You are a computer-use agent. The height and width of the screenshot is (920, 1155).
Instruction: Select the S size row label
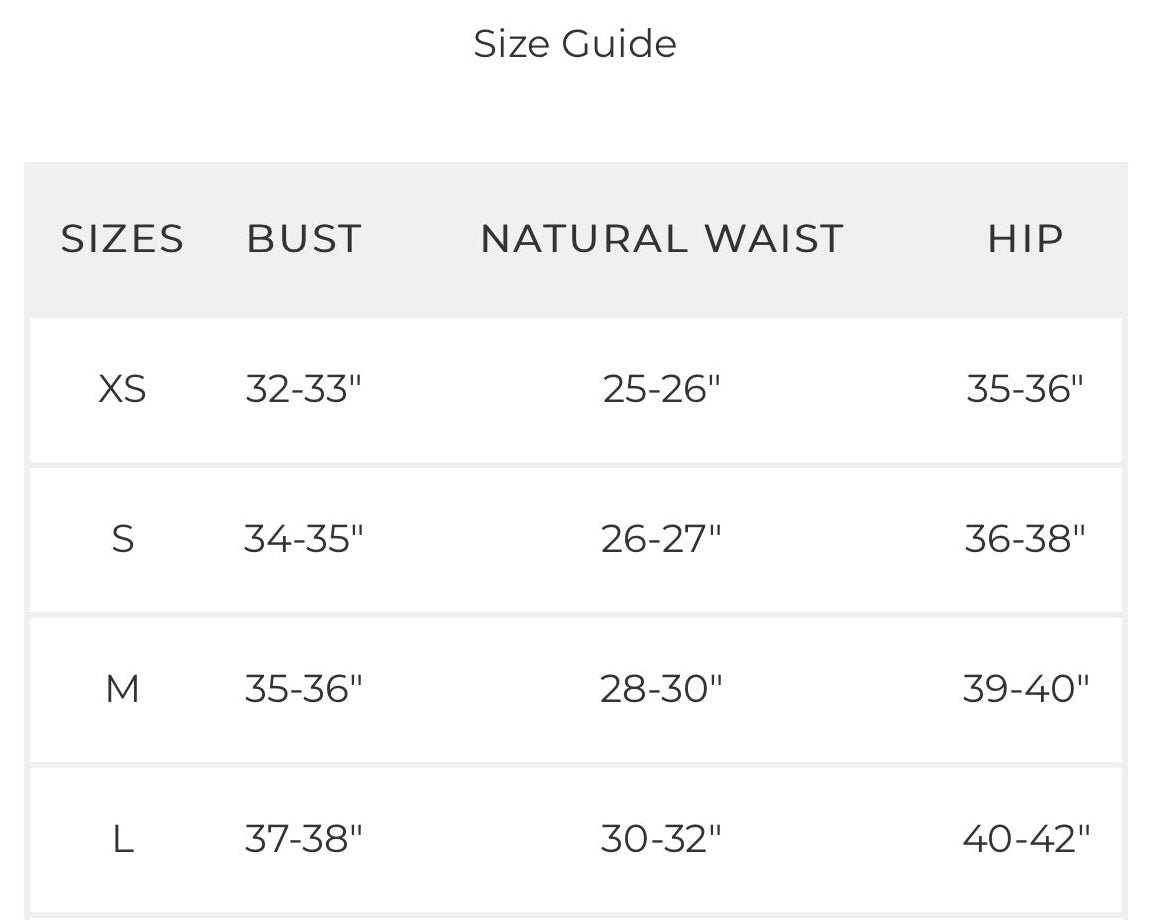123,539
